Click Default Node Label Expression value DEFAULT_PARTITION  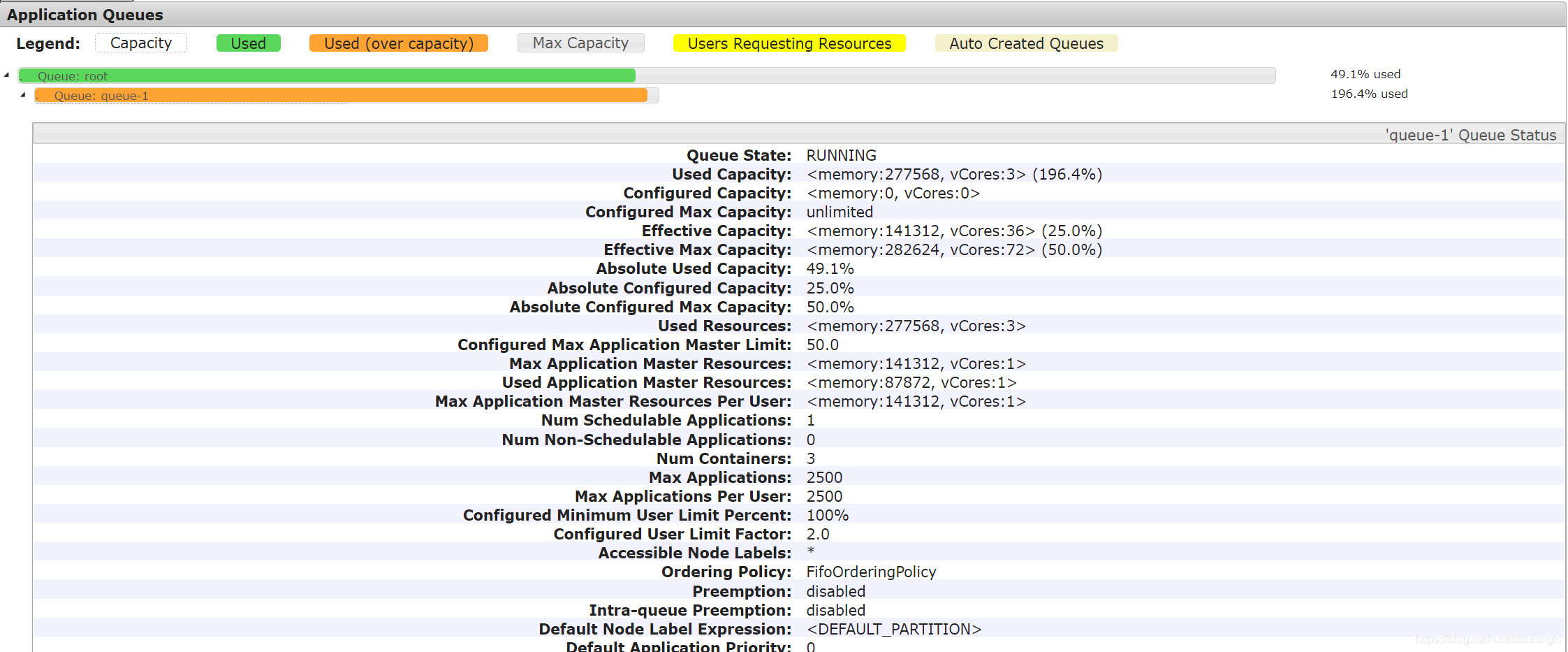pyautogui.click(x=893, y=629)
